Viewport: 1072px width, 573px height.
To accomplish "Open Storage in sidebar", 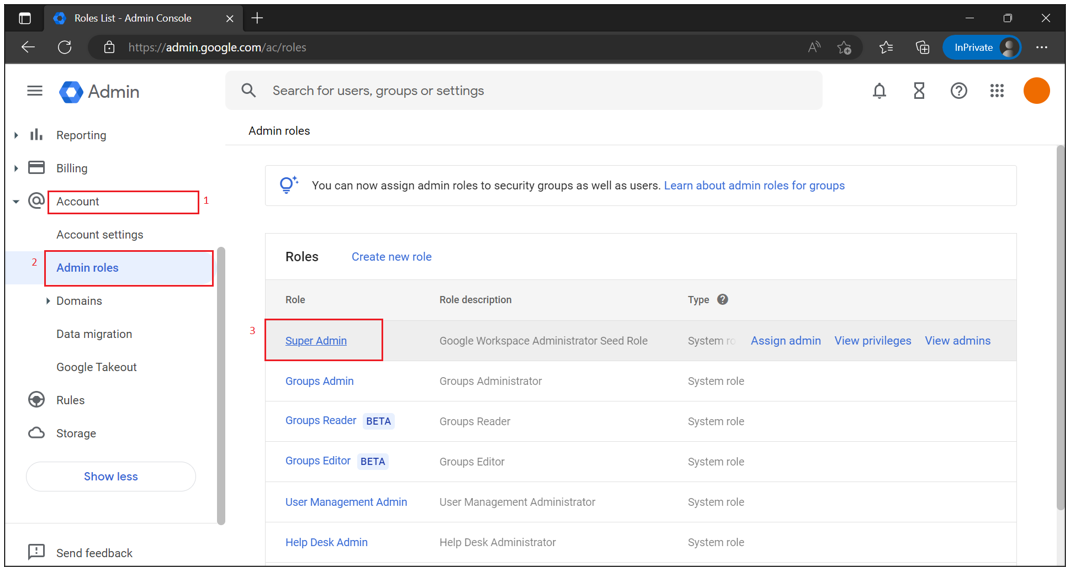I will (x=76, y=434).
